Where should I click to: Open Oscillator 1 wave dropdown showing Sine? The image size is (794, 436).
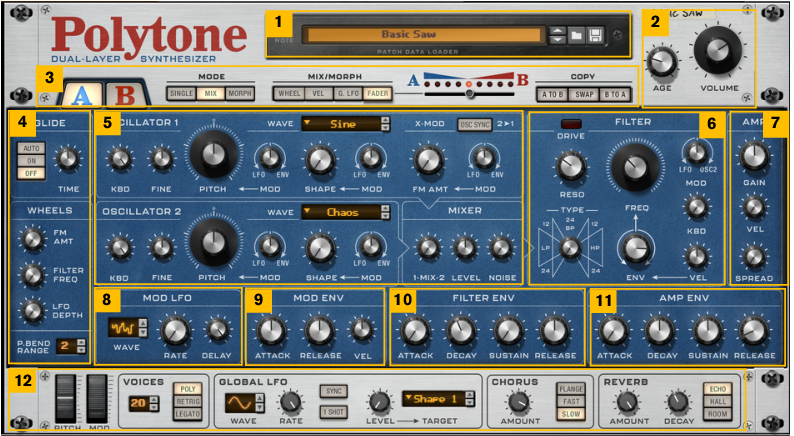click(345, 124)
